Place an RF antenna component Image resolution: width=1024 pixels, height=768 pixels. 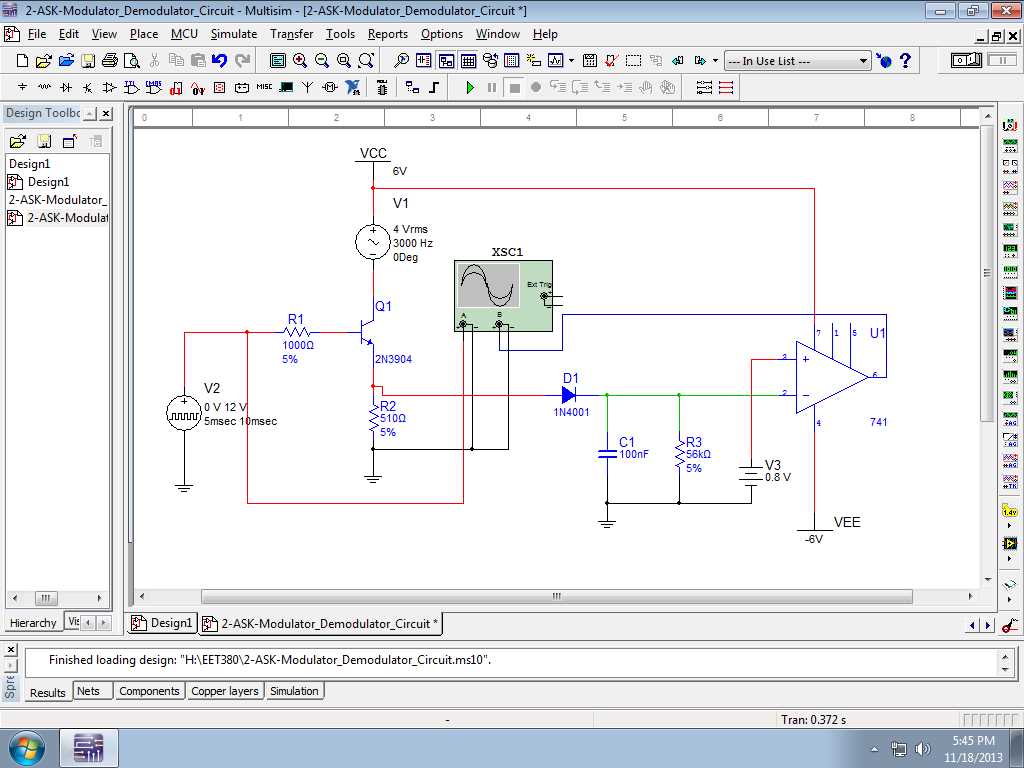click(308, 87)
